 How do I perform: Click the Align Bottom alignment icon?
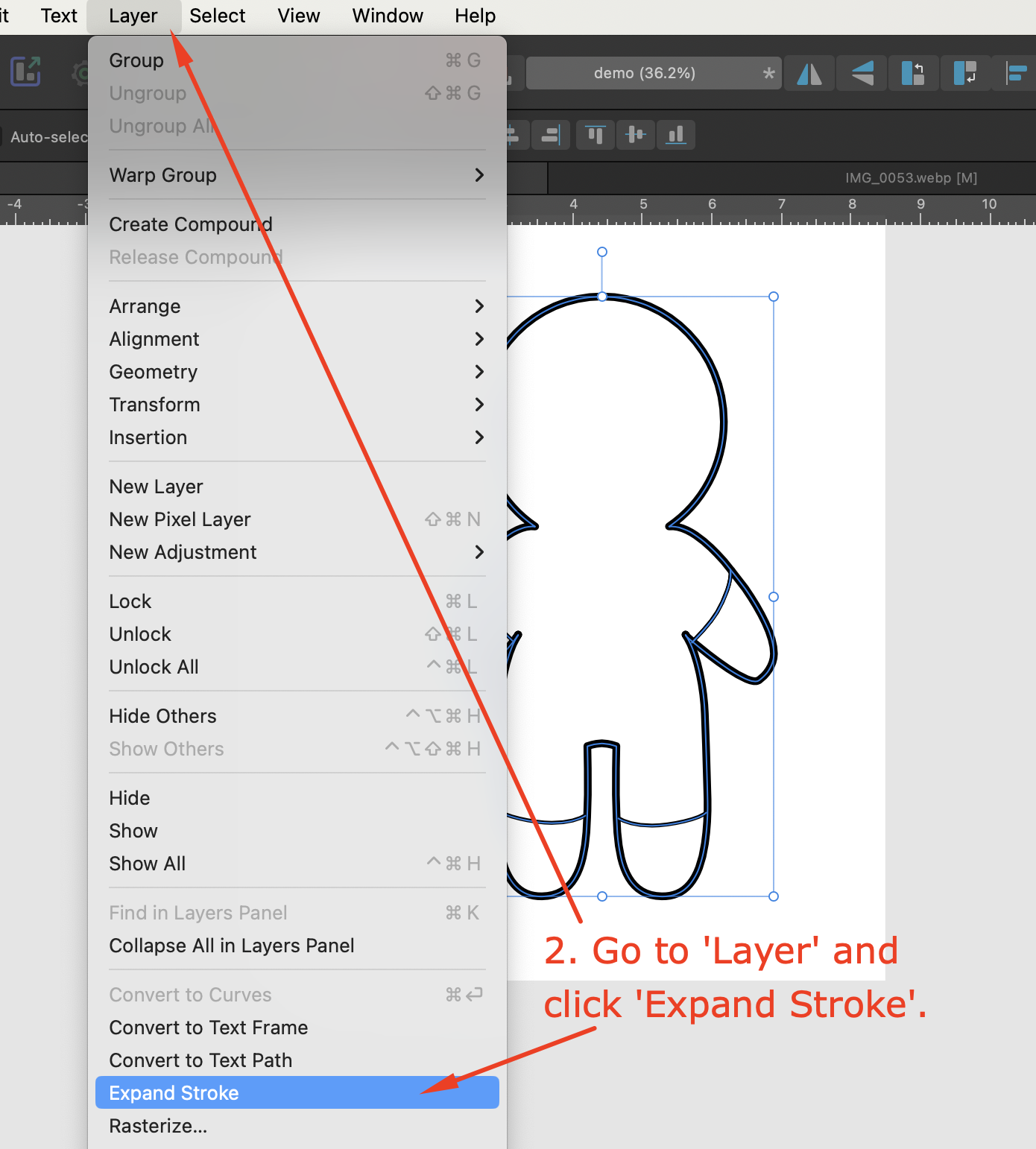click(x=676, y=135)
